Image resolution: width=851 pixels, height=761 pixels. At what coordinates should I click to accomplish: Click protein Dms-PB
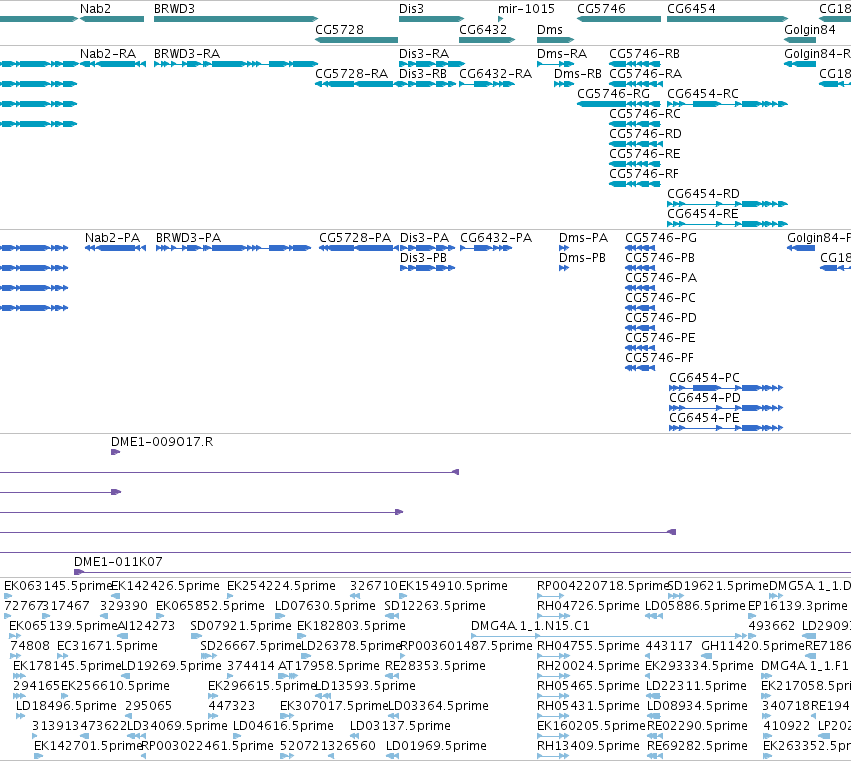[x=582, y=258]
